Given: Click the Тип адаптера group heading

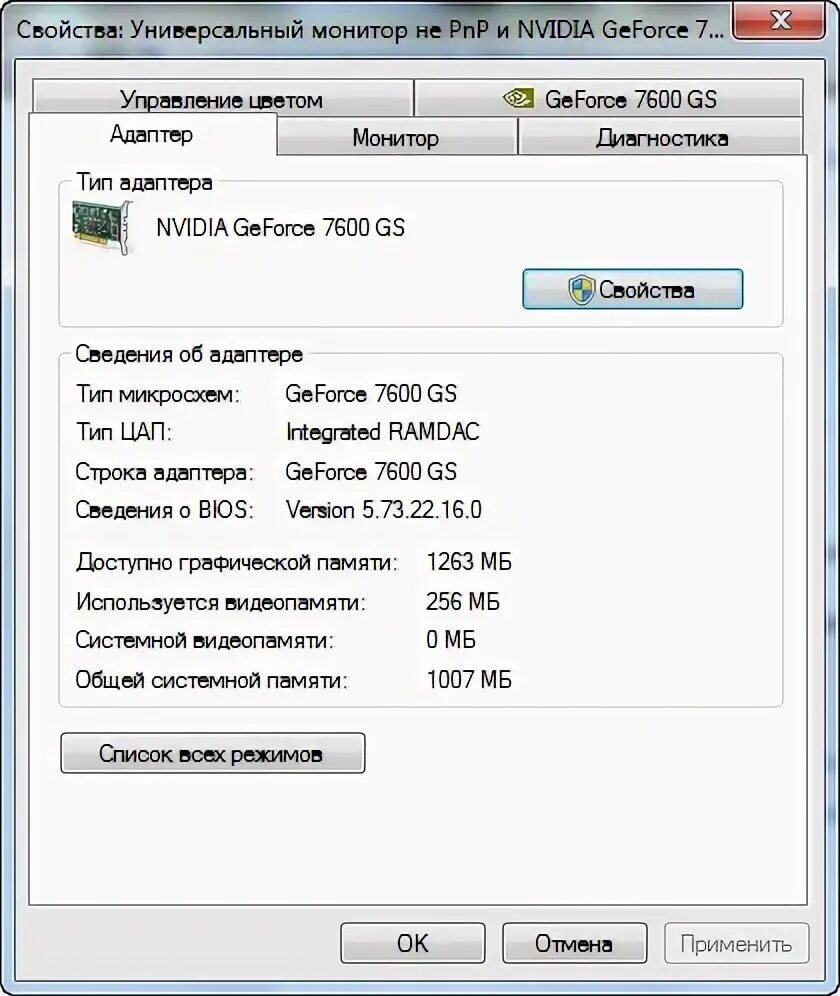Looking at the screenshot, I should [x=144, y=182].
